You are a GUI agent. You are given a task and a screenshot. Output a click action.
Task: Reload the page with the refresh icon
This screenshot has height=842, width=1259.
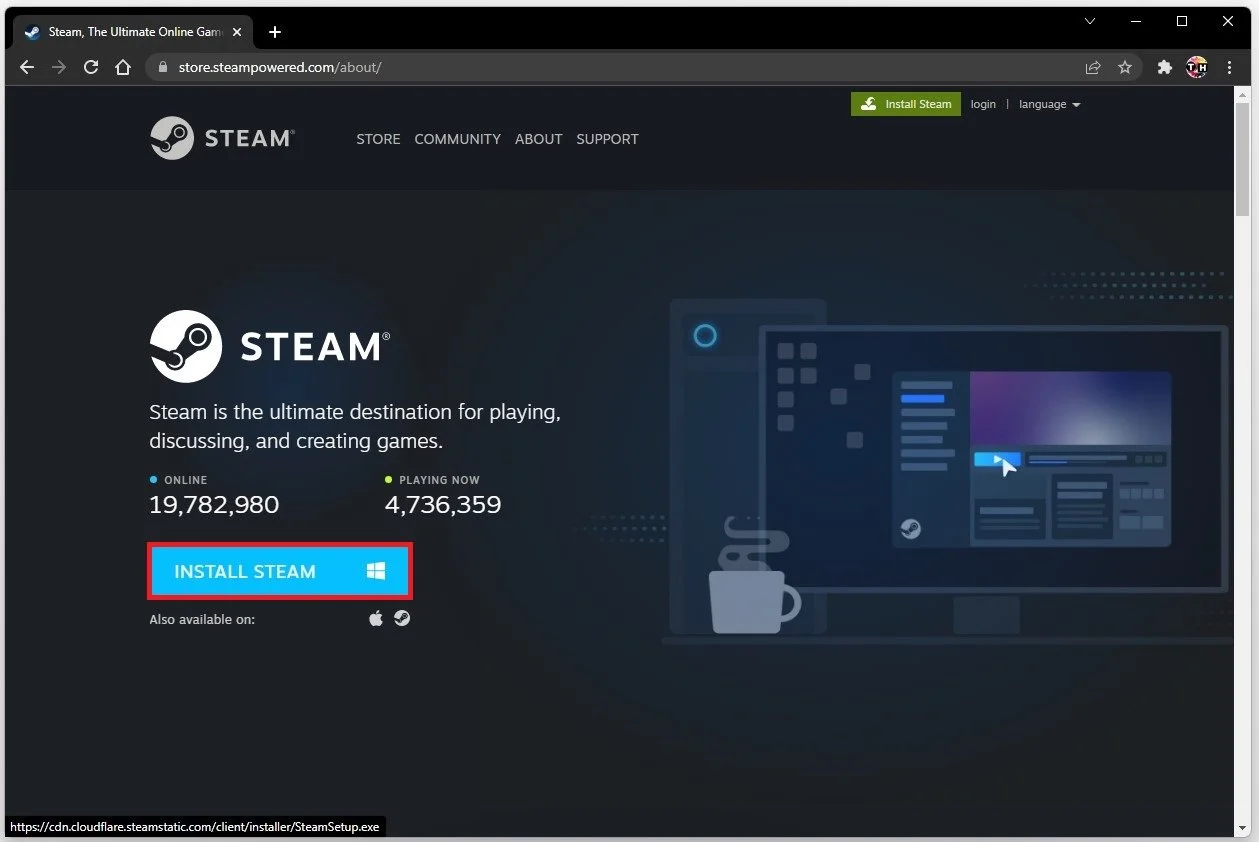click(x=91, y=67)
